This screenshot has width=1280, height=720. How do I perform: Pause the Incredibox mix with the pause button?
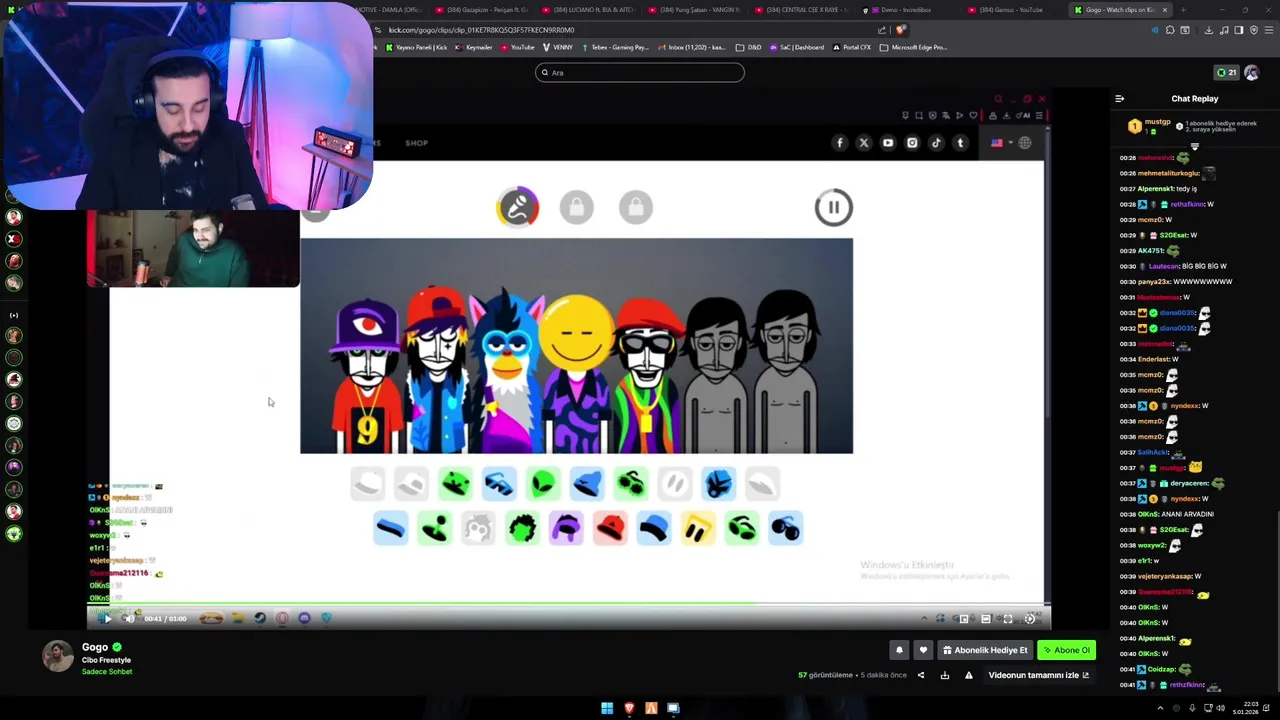(833, 208)
